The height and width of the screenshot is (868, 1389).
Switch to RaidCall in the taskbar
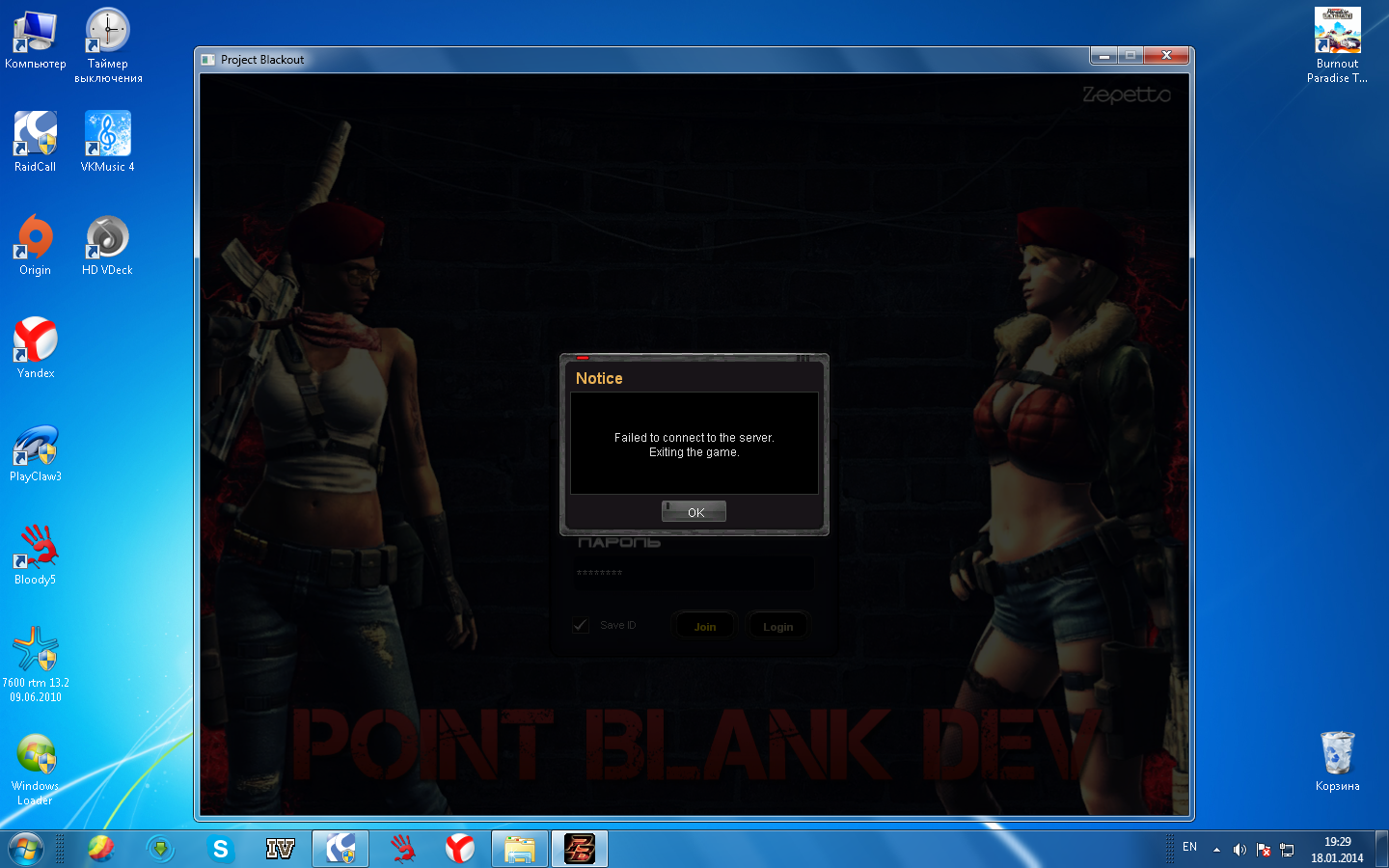[340, 849]
